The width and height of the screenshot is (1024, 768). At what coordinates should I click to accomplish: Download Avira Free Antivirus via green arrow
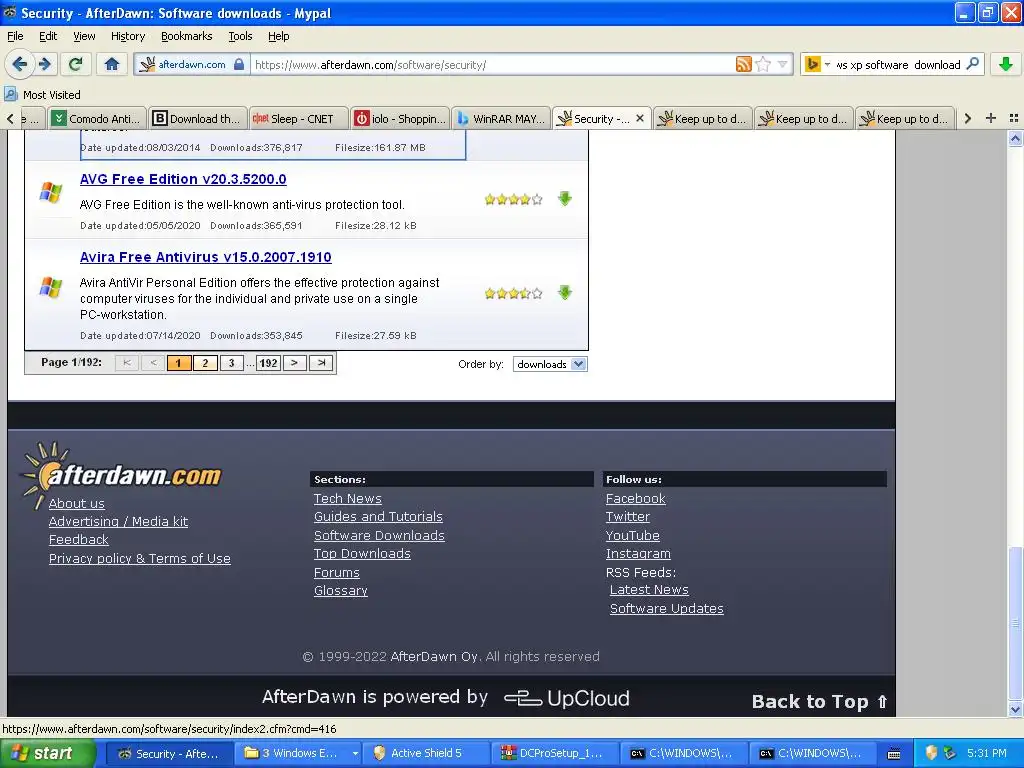point(565,293)
